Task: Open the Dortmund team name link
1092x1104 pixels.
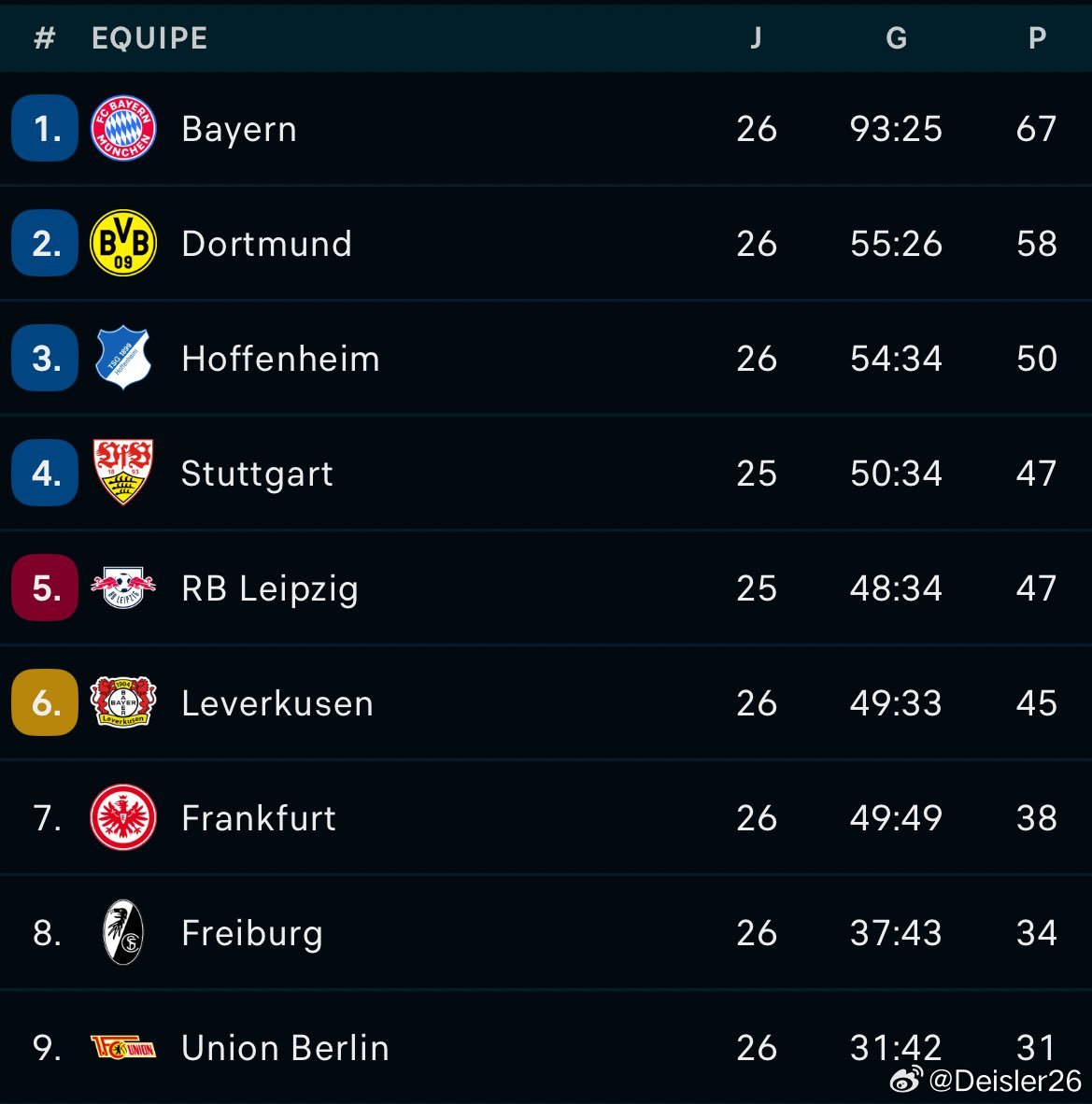Action: coord(266,244)
